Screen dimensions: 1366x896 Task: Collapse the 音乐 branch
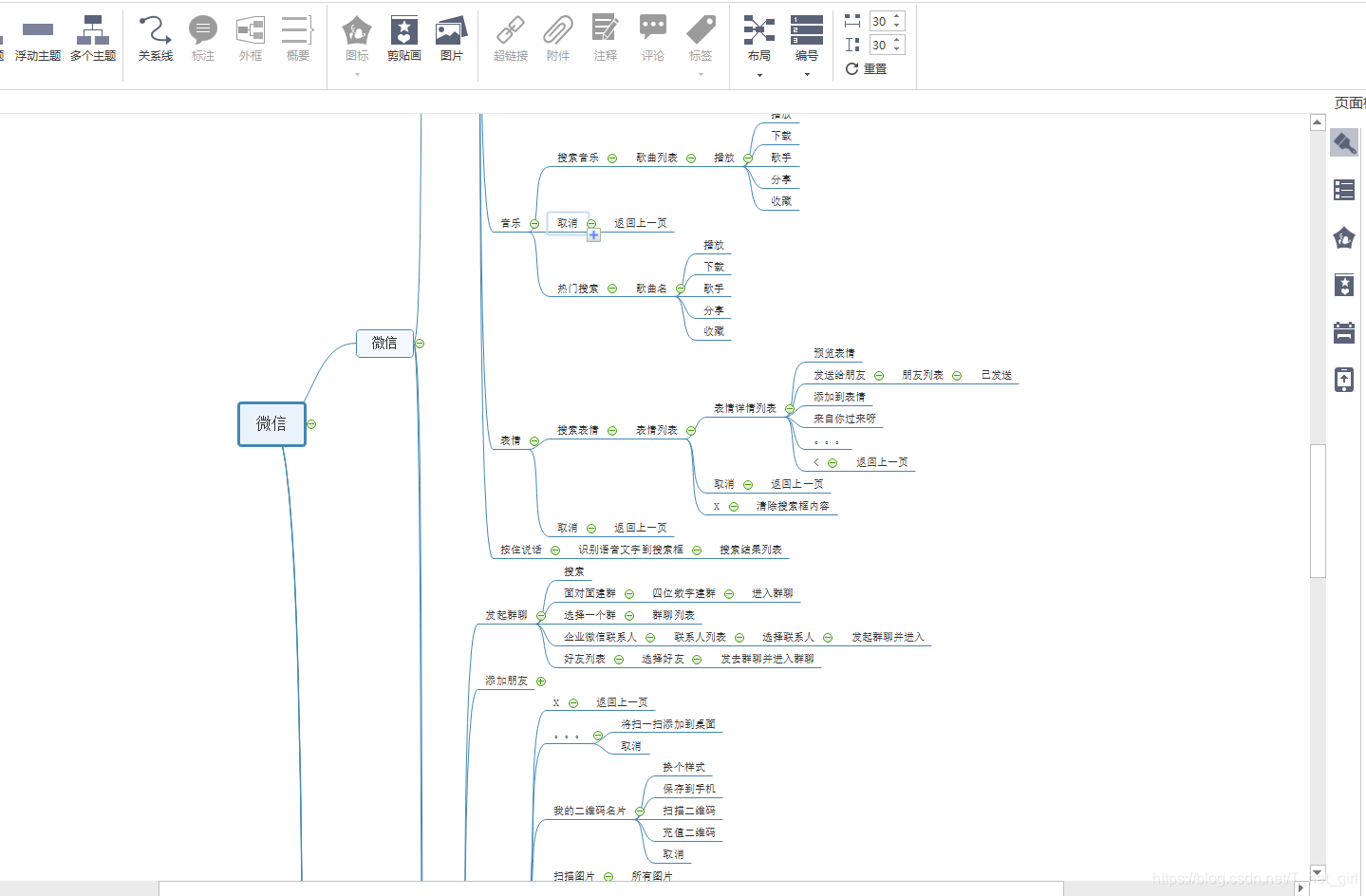click(x=534, y=224)
